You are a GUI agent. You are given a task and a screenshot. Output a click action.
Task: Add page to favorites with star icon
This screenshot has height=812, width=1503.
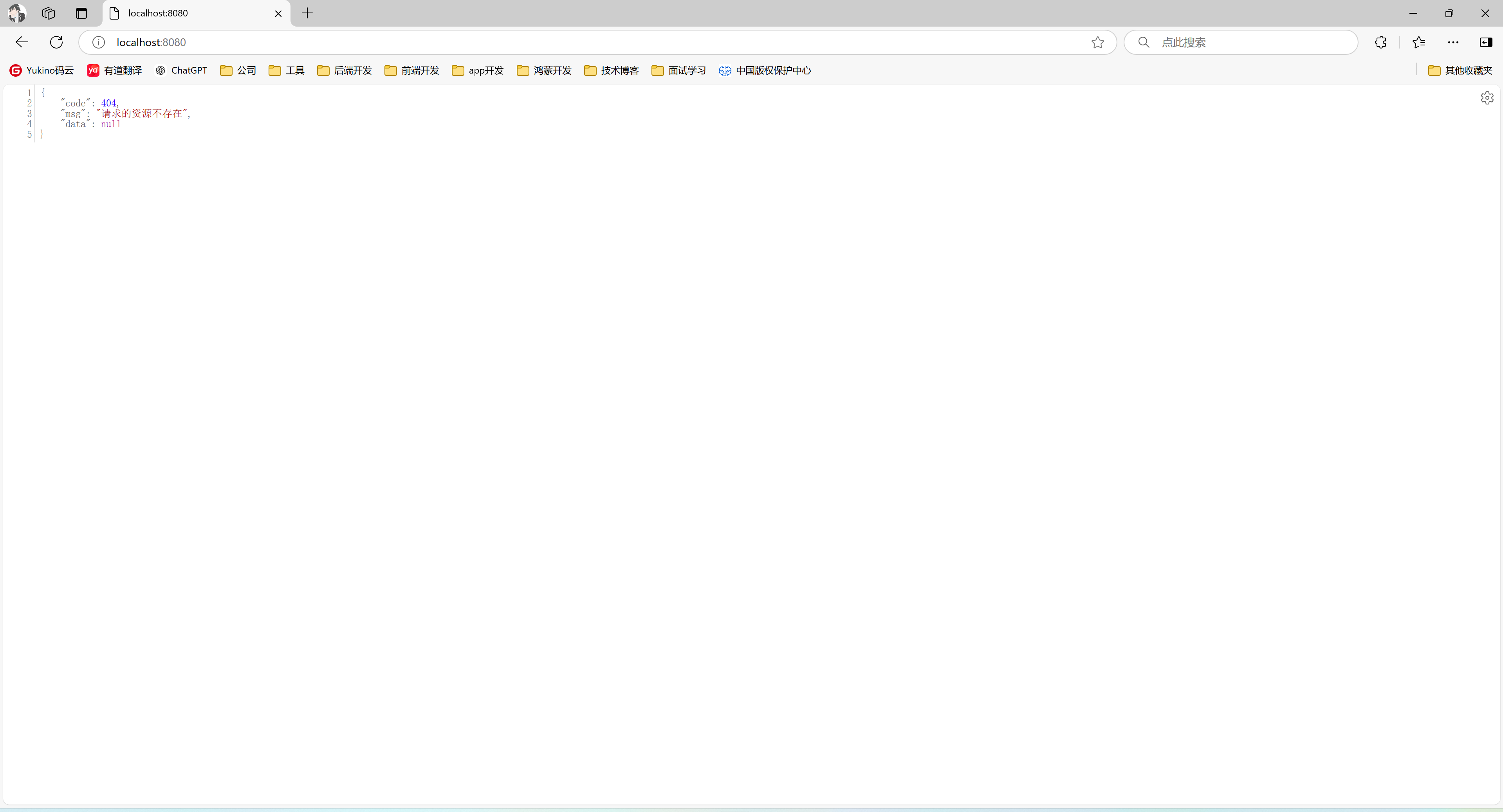tap(1097, 42)
